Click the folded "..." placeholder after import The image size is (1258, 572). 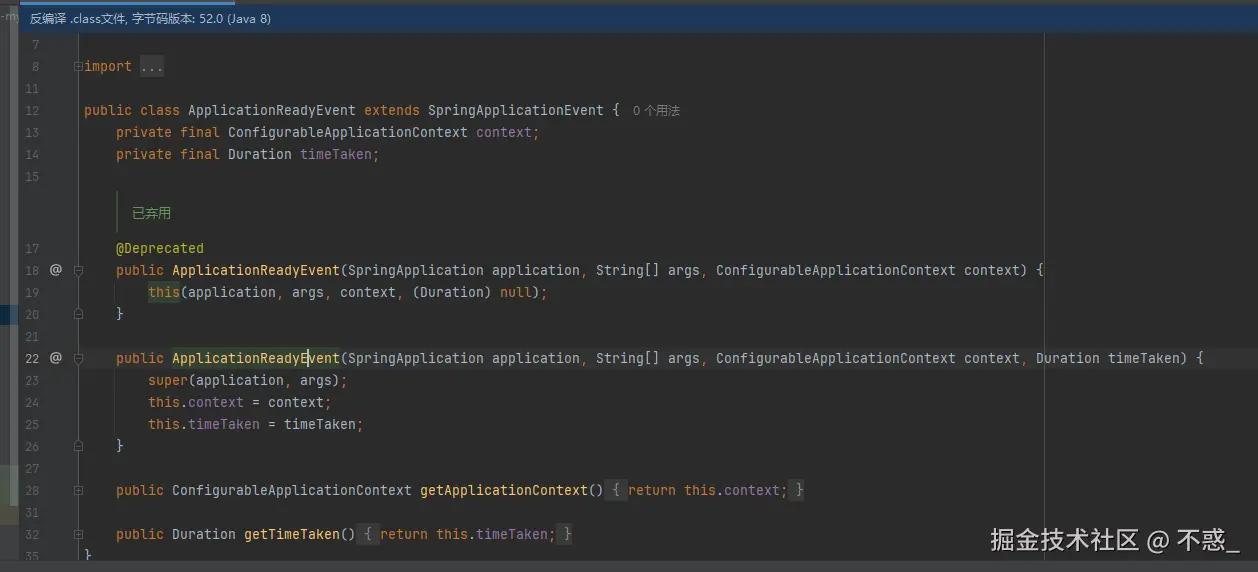tap(152, 66)
